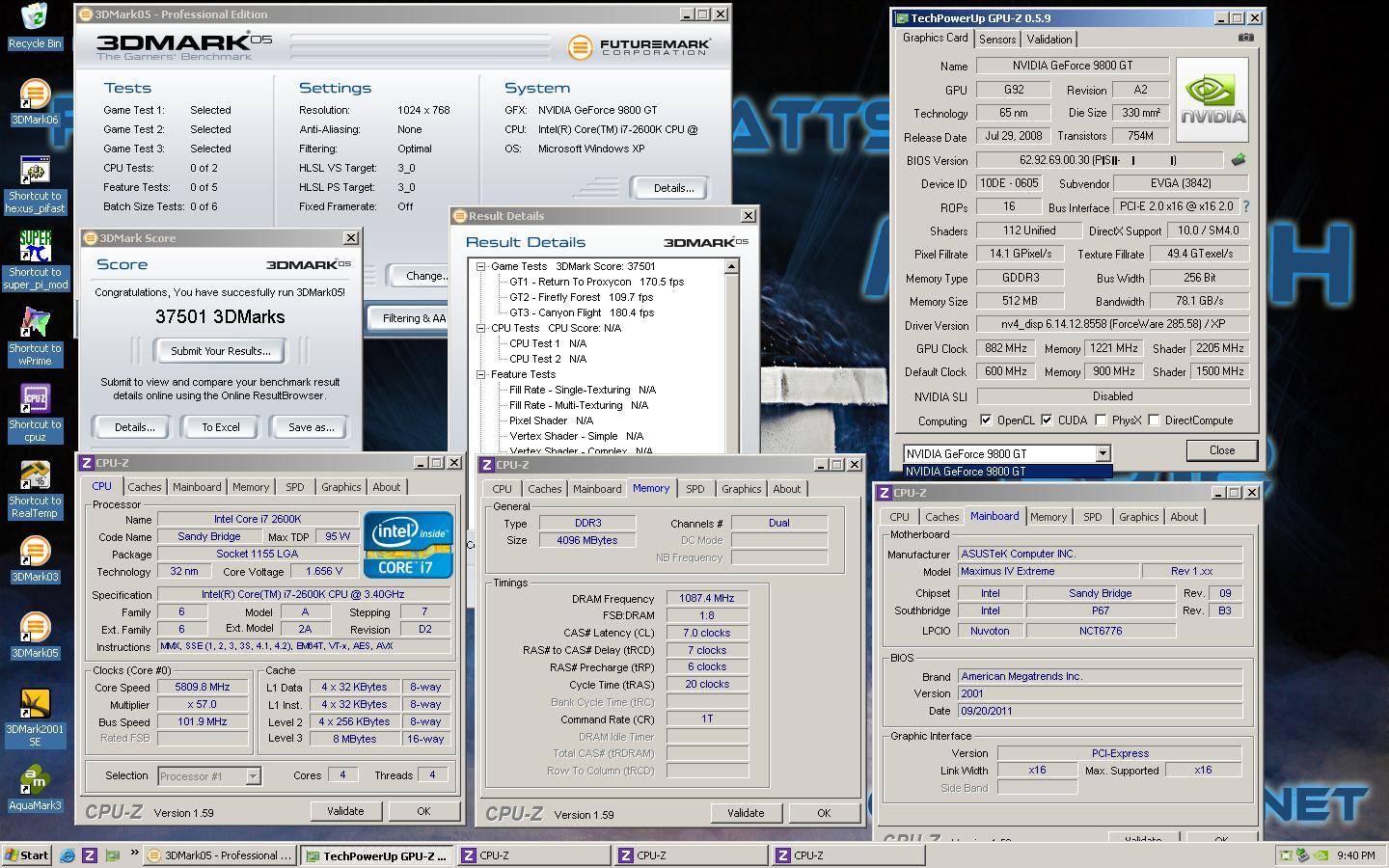Click Details... in 3DMark Score window
This screenshot has height=868, width=1389.
[134, 427]
